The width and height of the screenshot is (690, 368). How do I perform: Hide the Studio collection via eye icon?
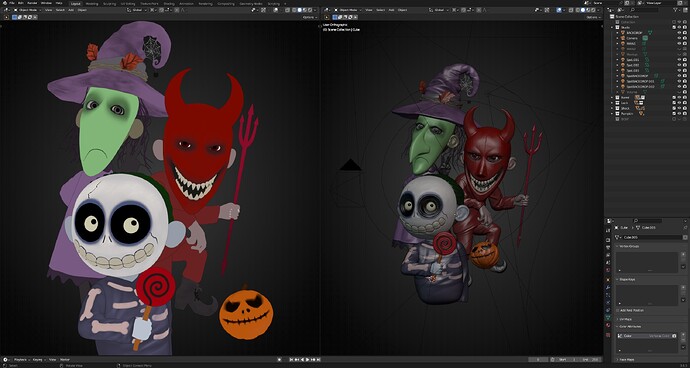(x=679, y=27)
